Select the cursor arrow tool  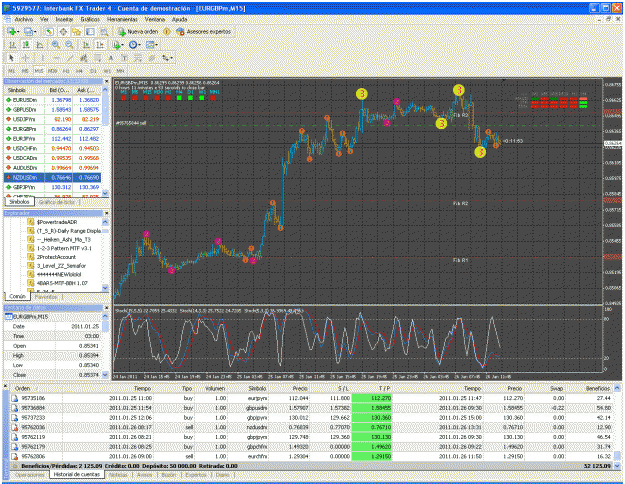click(x=11, y=58)
